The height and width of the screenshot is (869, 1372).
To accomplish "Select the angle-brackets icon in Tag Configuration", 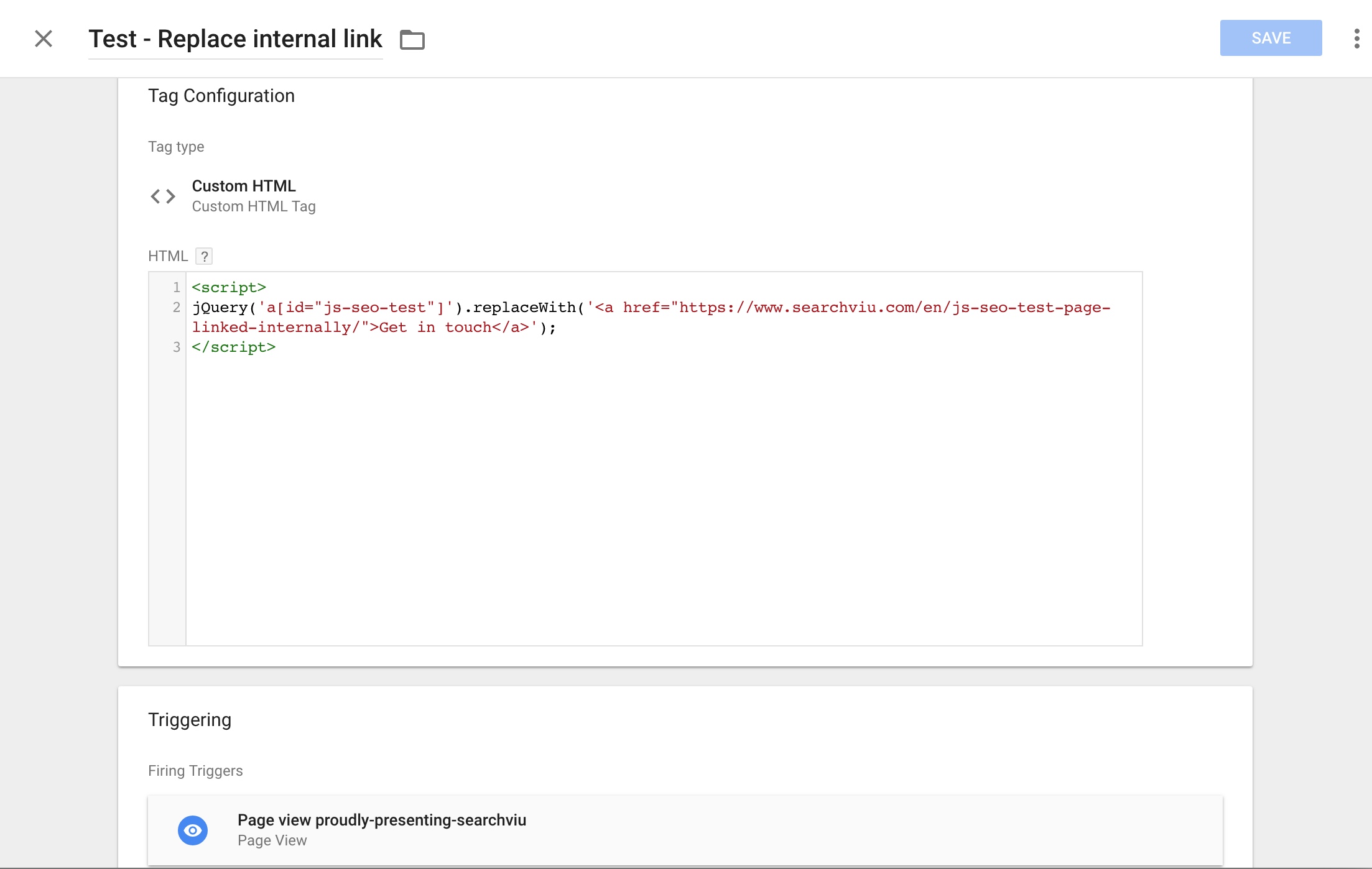I will tap(163, 196).
